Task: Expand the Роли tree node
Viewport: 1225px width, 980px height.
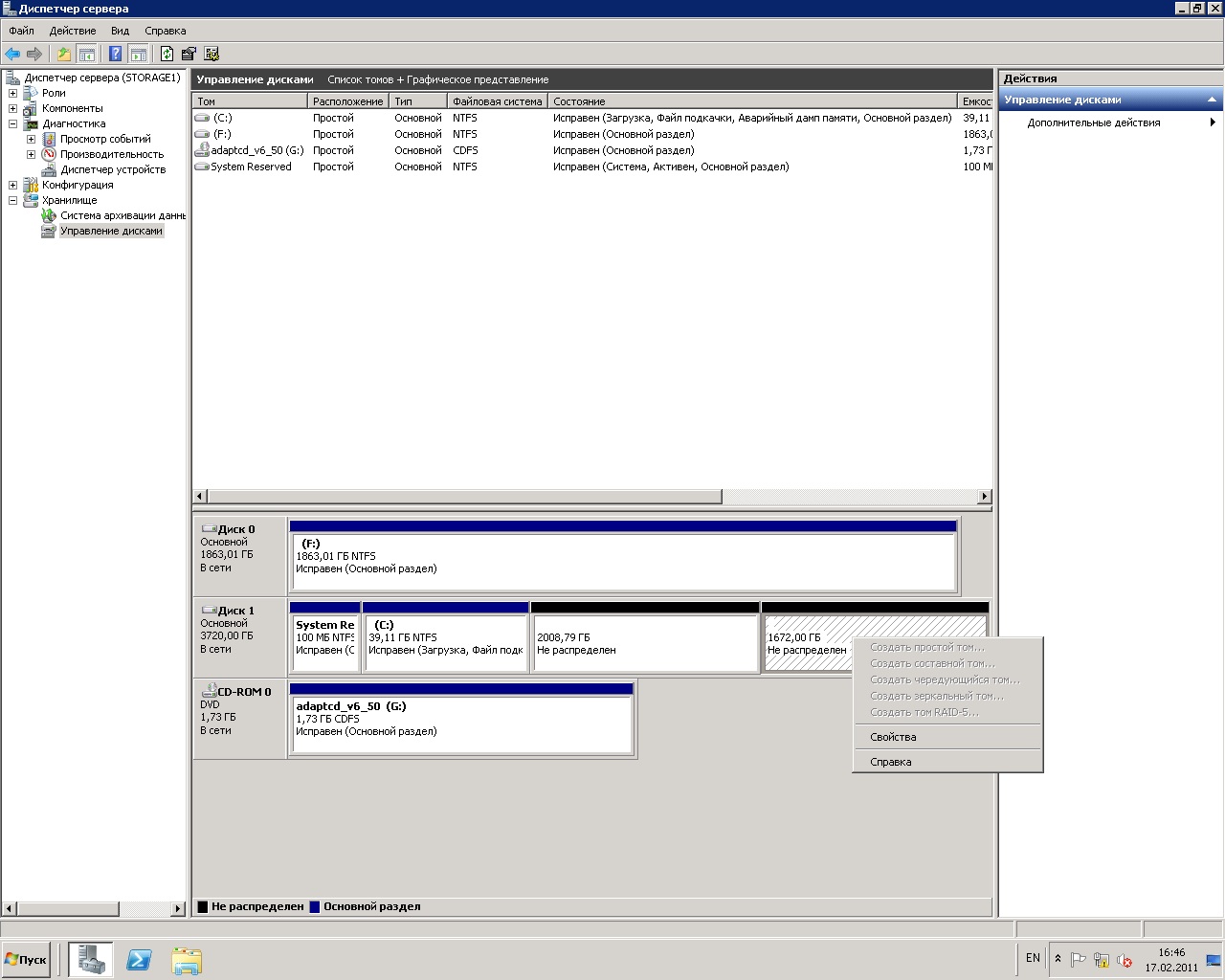Action: point(12,93)
